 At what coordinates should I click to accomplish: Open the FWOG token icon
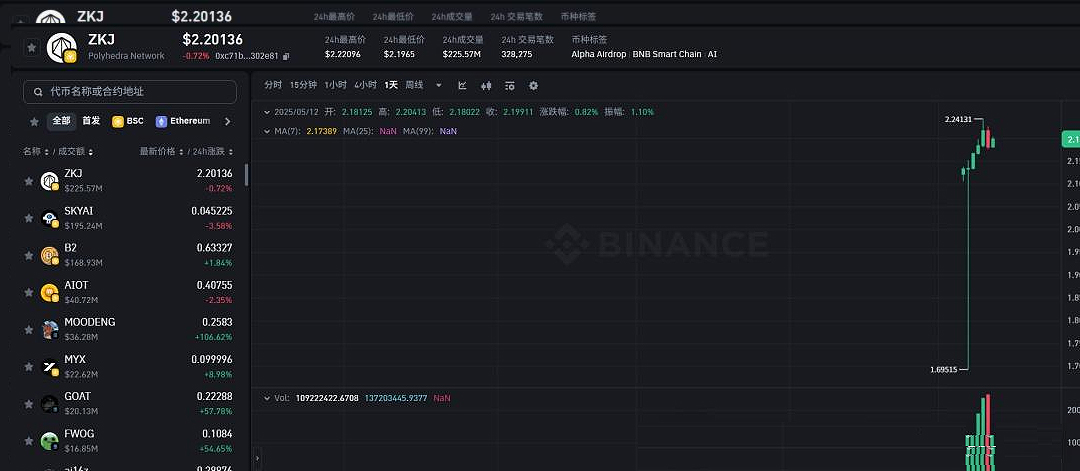[x=50, y=441]
